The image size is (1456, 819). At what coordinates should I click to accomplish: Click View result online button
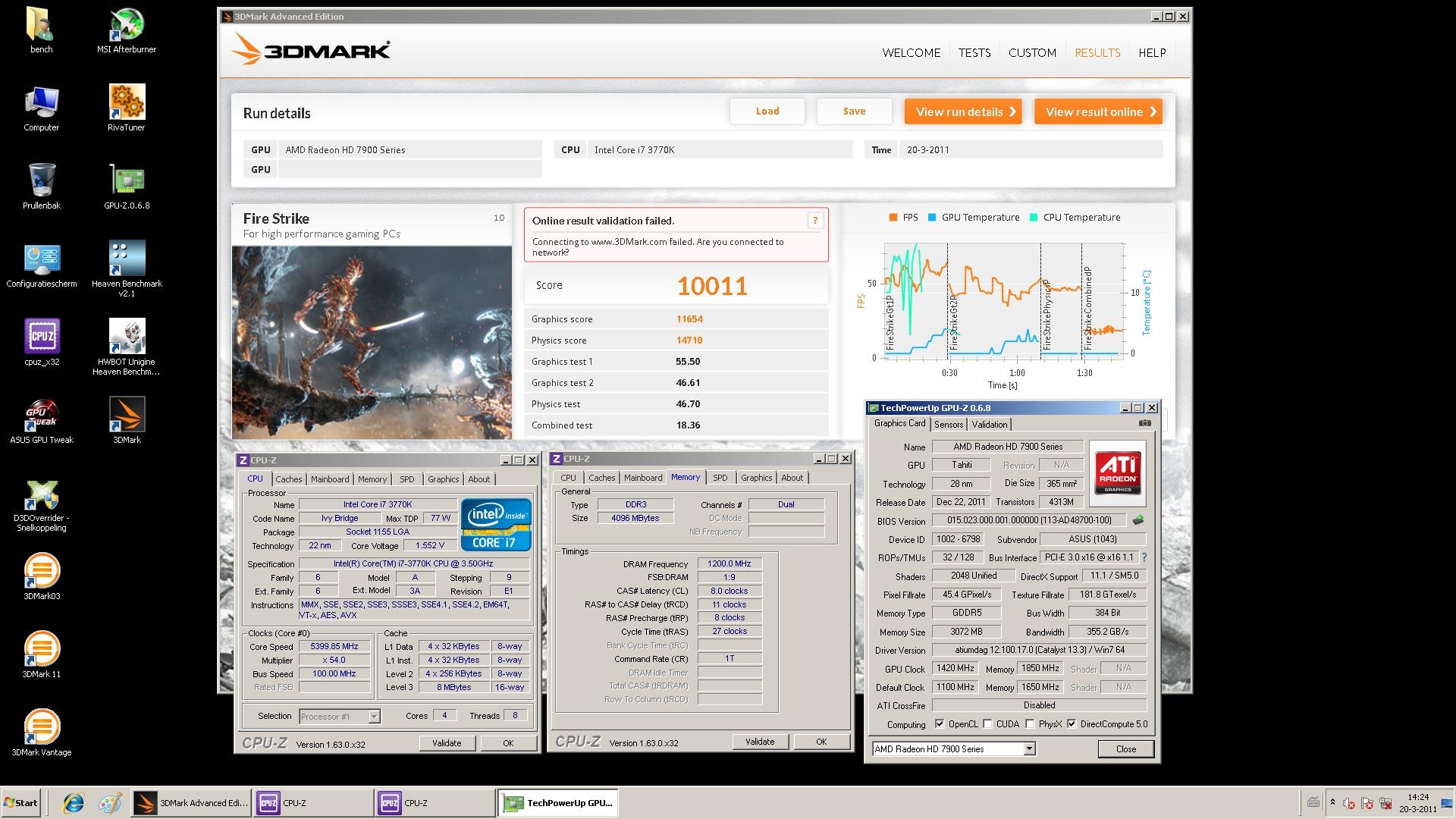(x=1099, y=111)
